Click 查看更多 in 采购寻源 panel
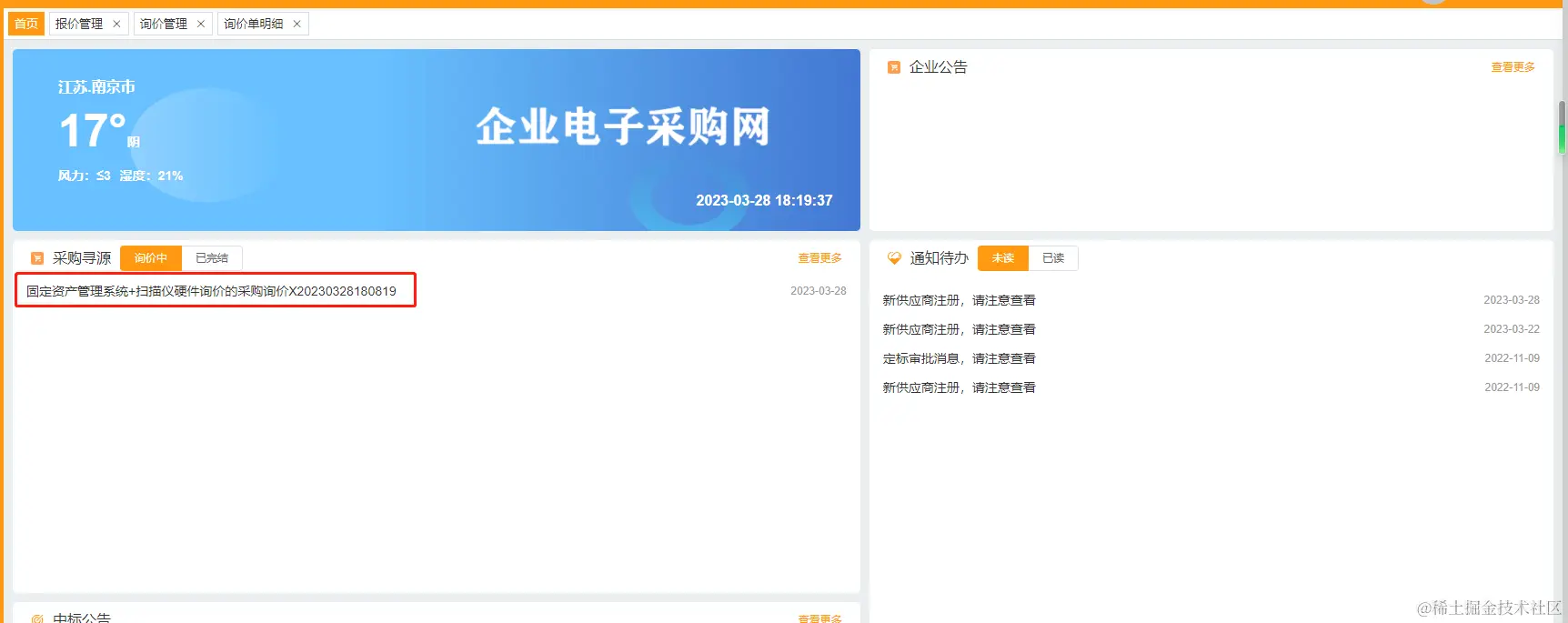Screen dimensions: 1568x623 coord(819,258)
